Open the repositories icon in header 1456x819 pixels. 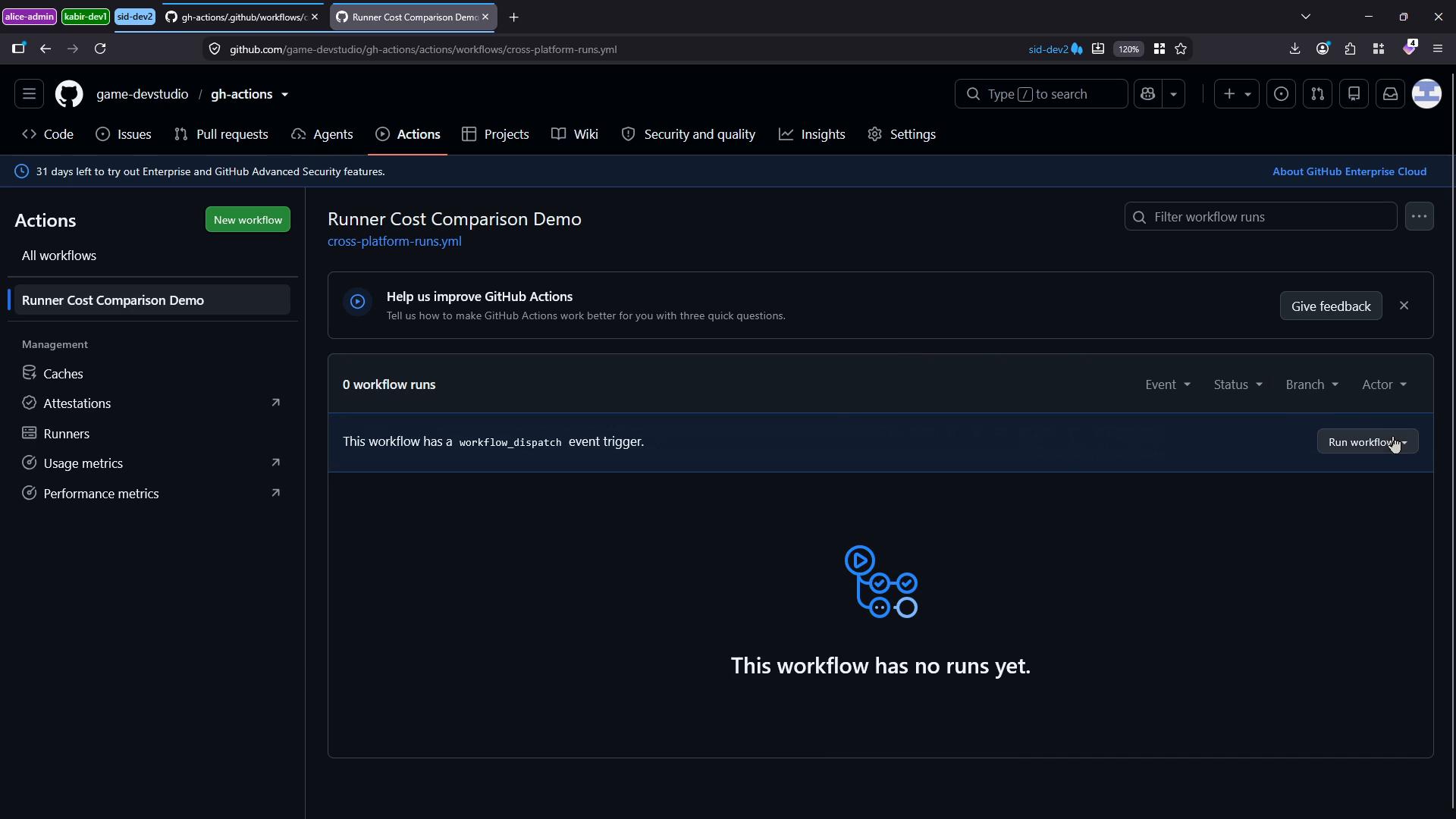[1354, 94]
